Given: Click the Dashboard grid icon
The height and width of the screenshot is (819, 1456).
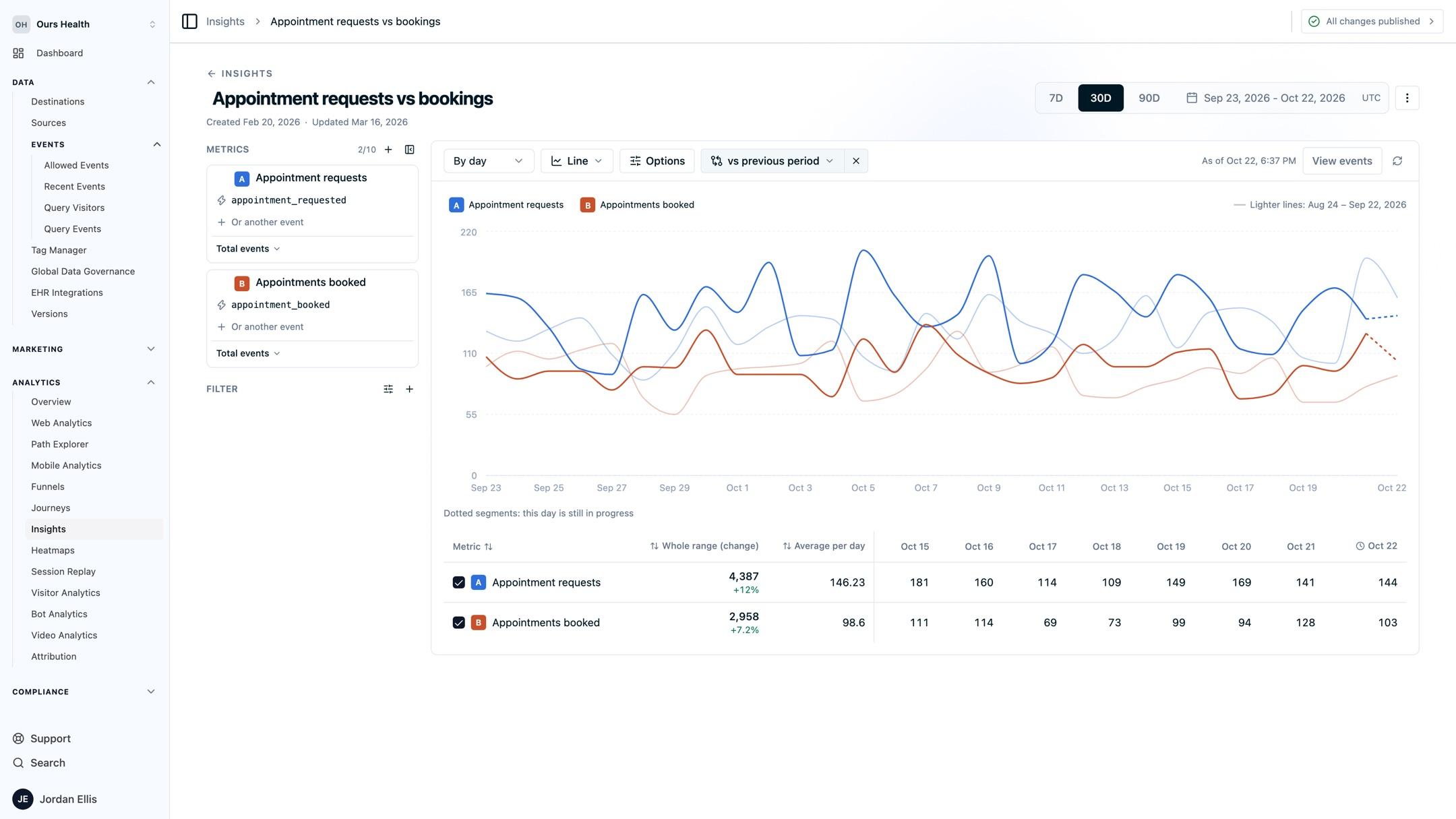Looking at the screenshot, I should coord(18,53).
